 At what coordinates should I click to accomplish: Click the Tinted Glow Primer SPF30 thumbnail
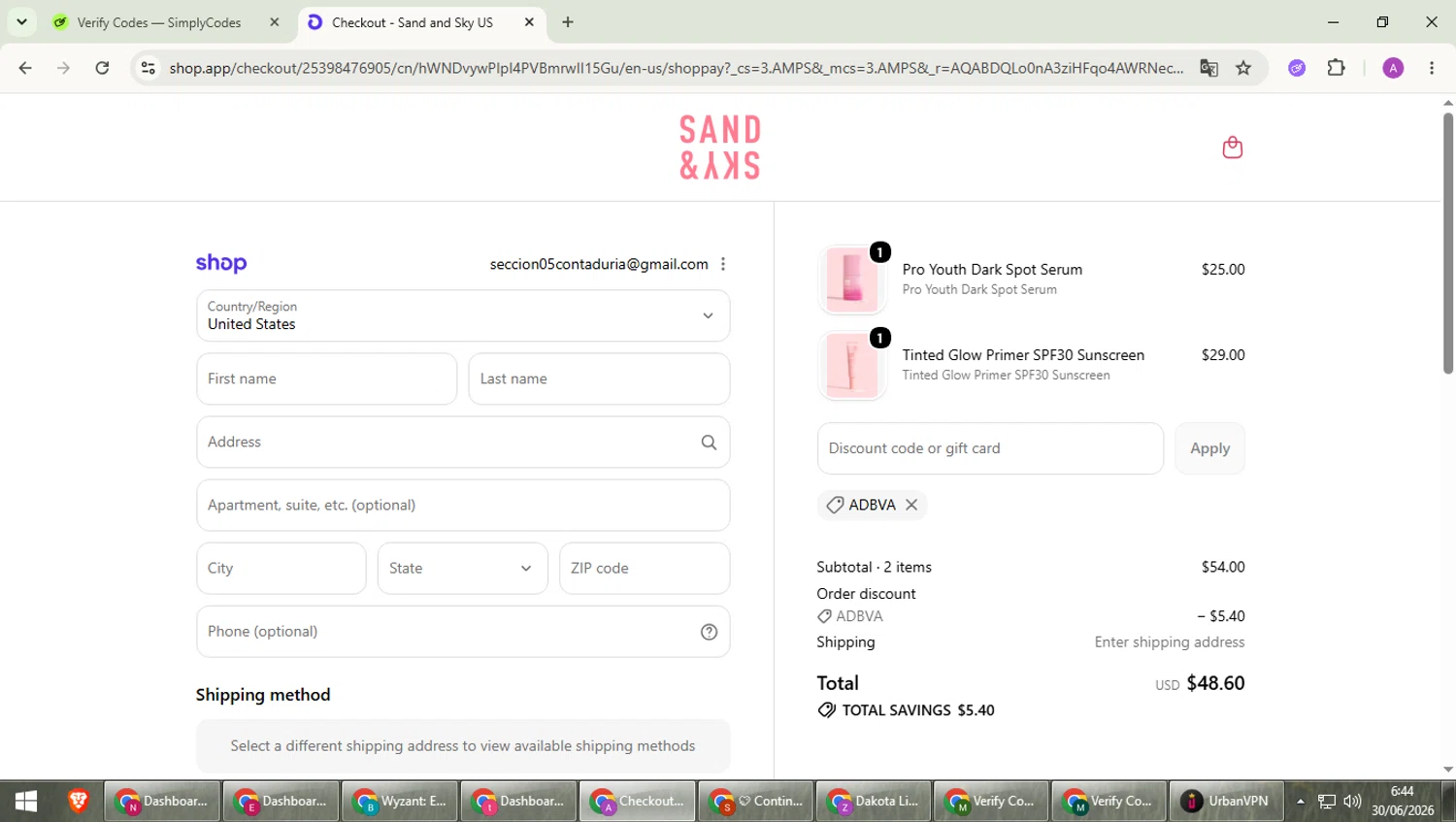coord(851,365)
